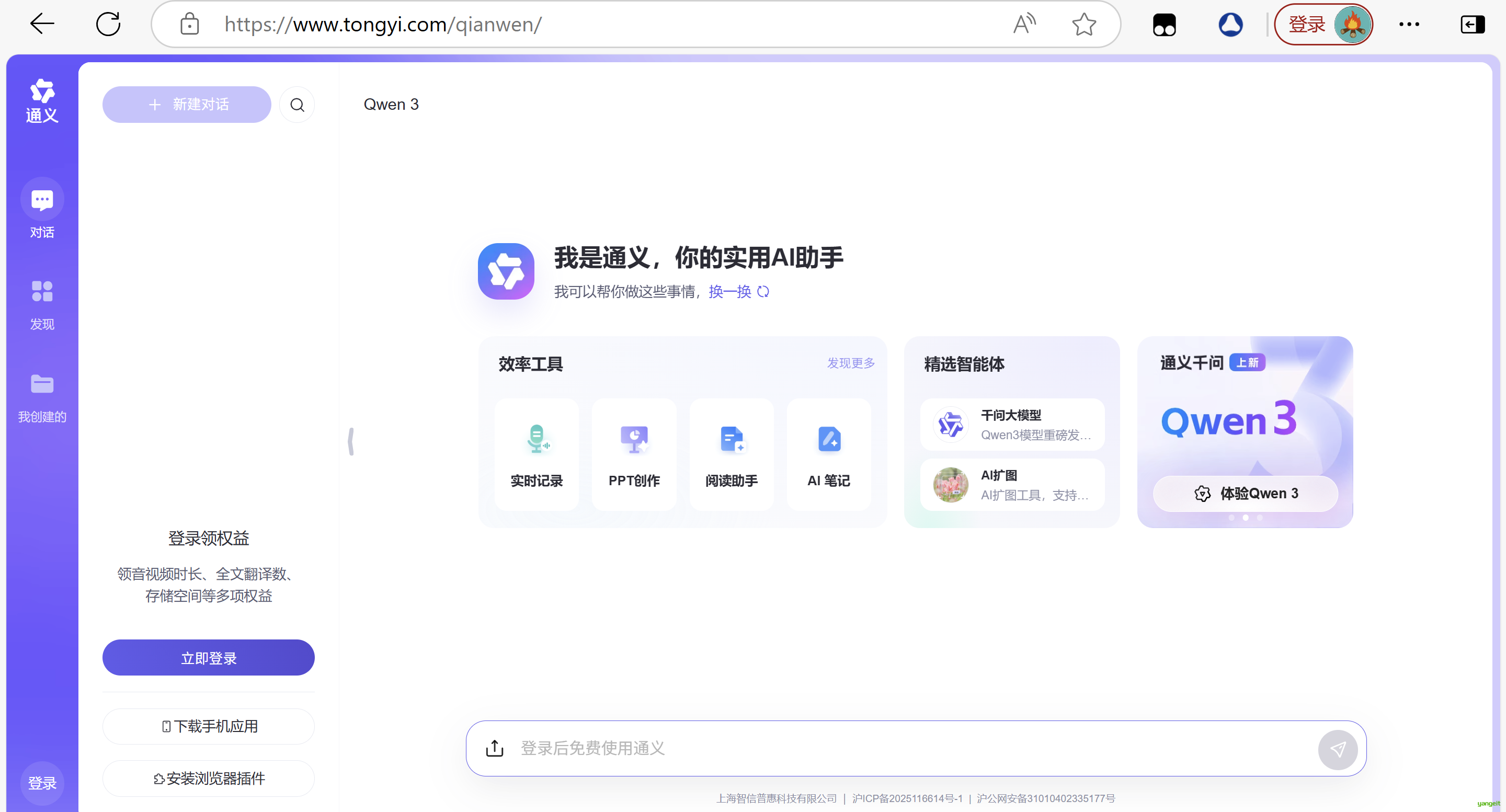Toggle the browser sidebar panel icon
Viewport: 1506px width, 812px height.
1472,24
